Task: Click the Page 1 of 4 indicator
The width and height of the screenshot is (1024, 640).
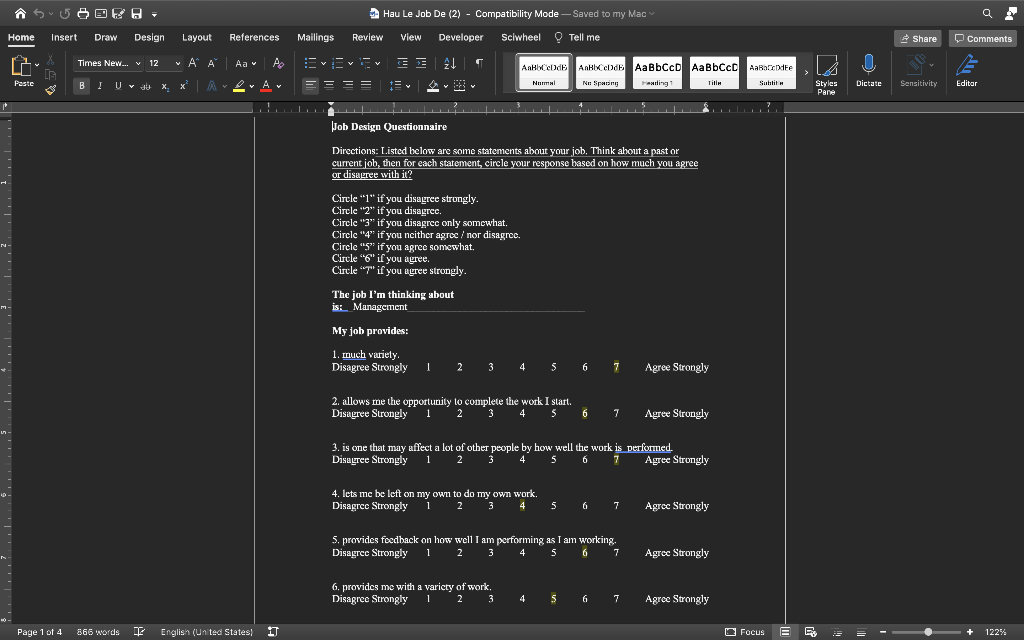Action: (x=39, y=632)
